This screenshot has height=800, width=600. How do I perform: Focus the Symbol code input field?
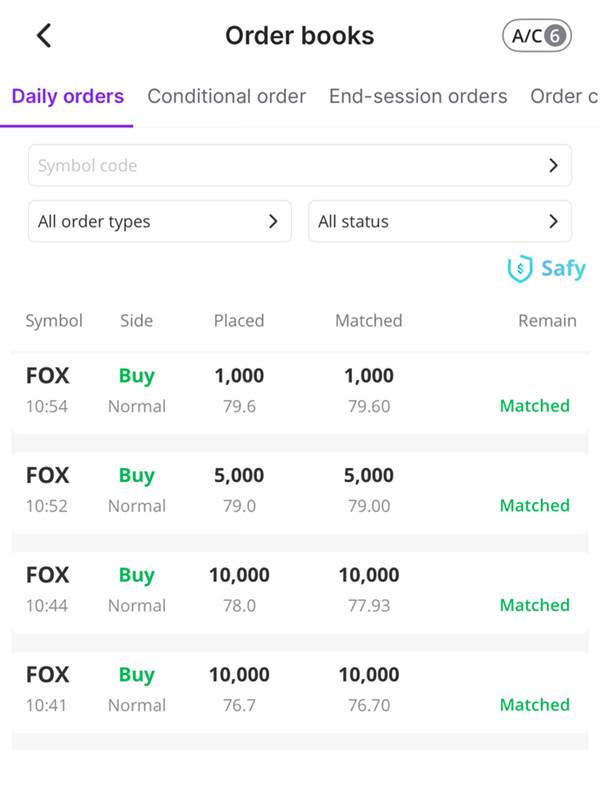click(280, 166)
